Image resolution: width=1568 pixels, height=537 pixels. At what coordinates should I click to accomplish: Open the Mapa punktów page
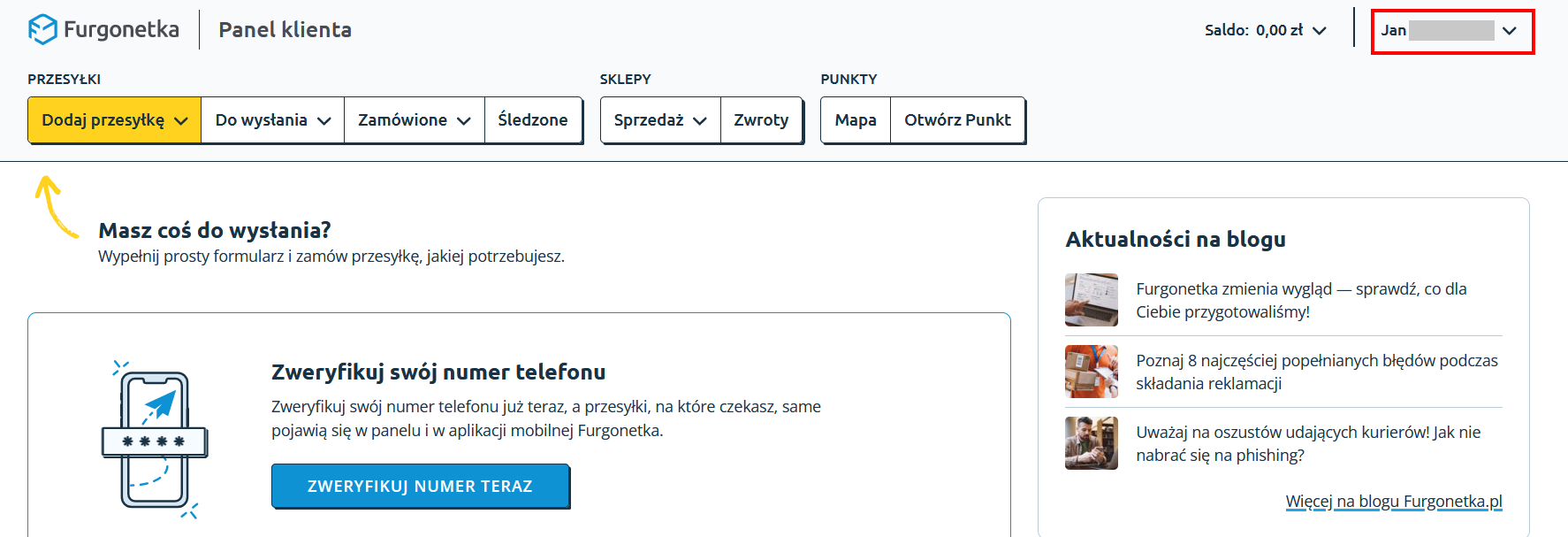coord(856,120)
